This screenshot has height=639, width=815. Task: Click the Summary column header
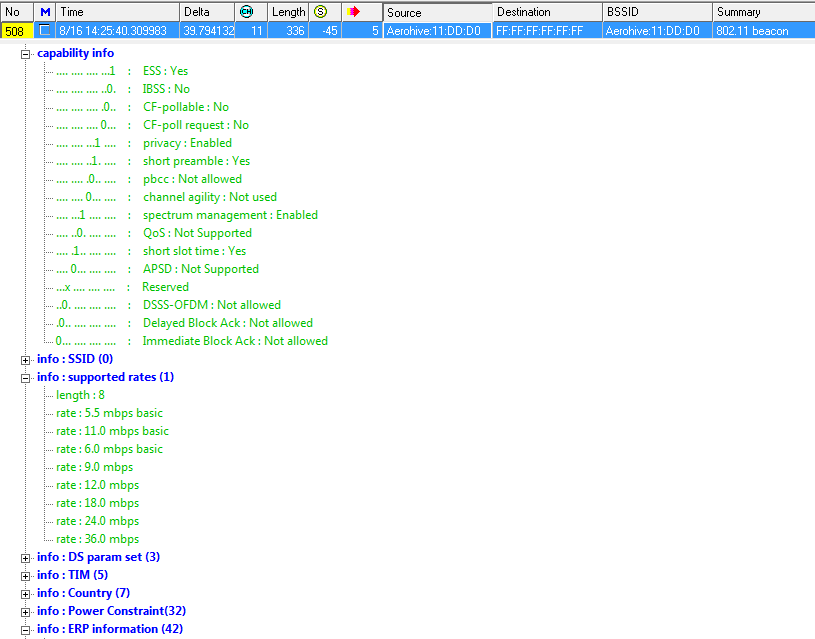(x=762, y=12)
